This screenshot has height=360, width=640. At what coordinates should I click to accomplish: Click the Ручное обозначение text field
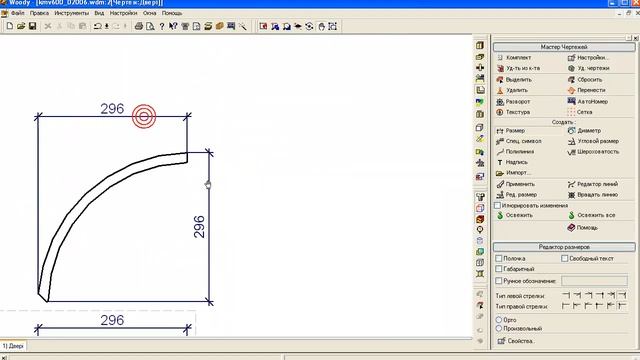click(x=594, y=280)
